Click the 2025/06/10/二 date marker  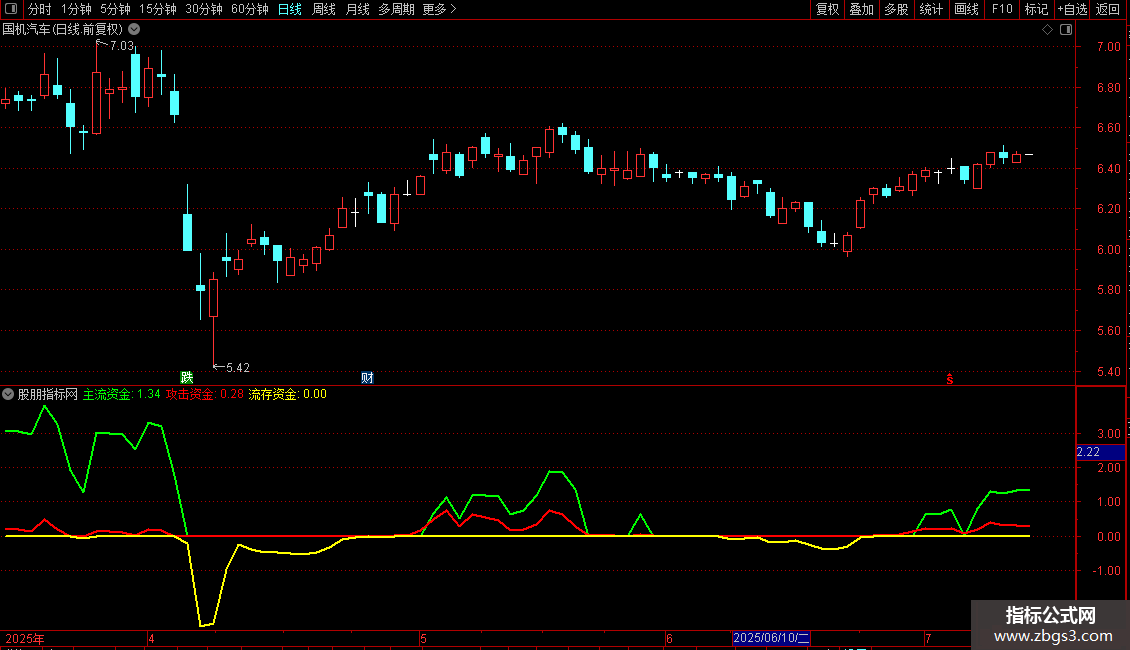coord(771,638)
